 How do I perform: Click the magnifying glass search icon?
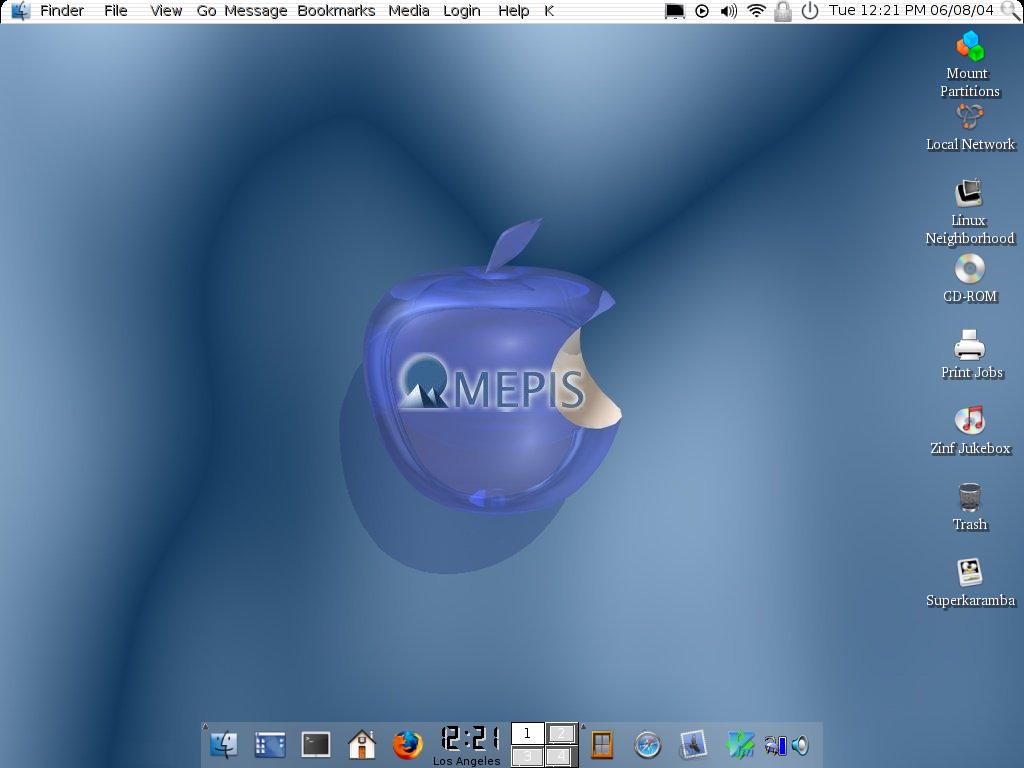(1010, 11)
